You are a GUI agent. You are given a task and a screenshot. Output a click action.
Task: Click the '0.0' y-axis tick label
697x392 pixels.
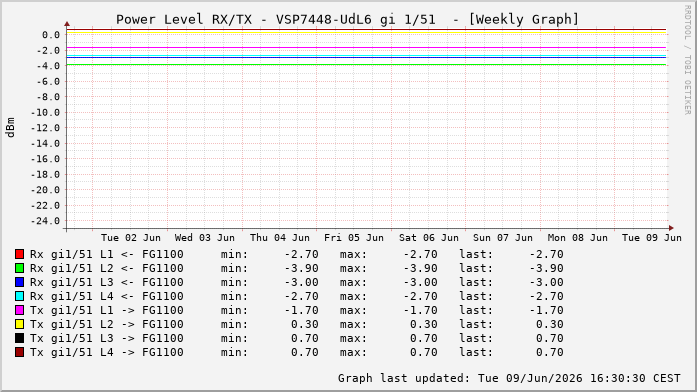pyautogui.click(x=51, y=35)
